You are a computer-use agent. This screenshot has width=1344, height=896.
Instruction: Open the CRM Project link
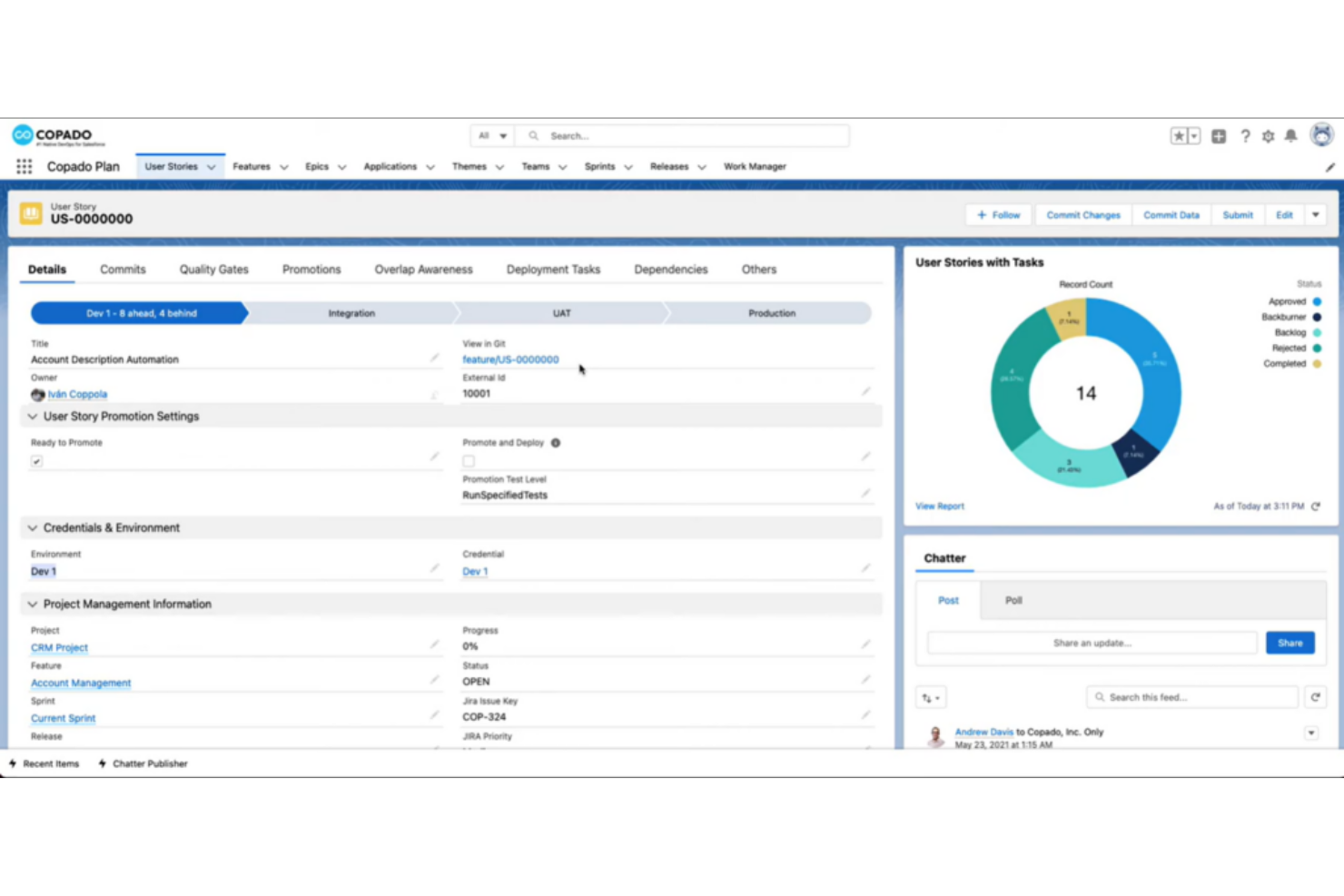(59, 648)
